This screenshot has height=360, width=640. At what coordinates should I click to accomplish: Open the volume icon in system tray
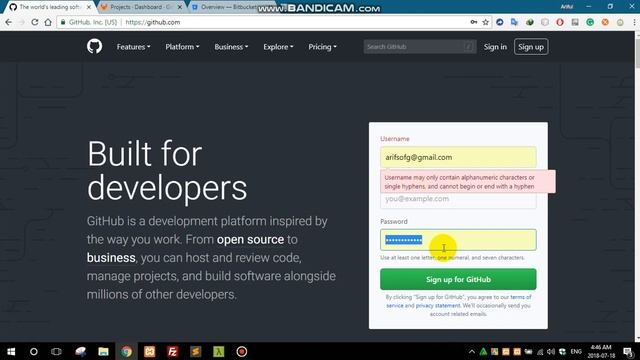(x=551, y=351)
